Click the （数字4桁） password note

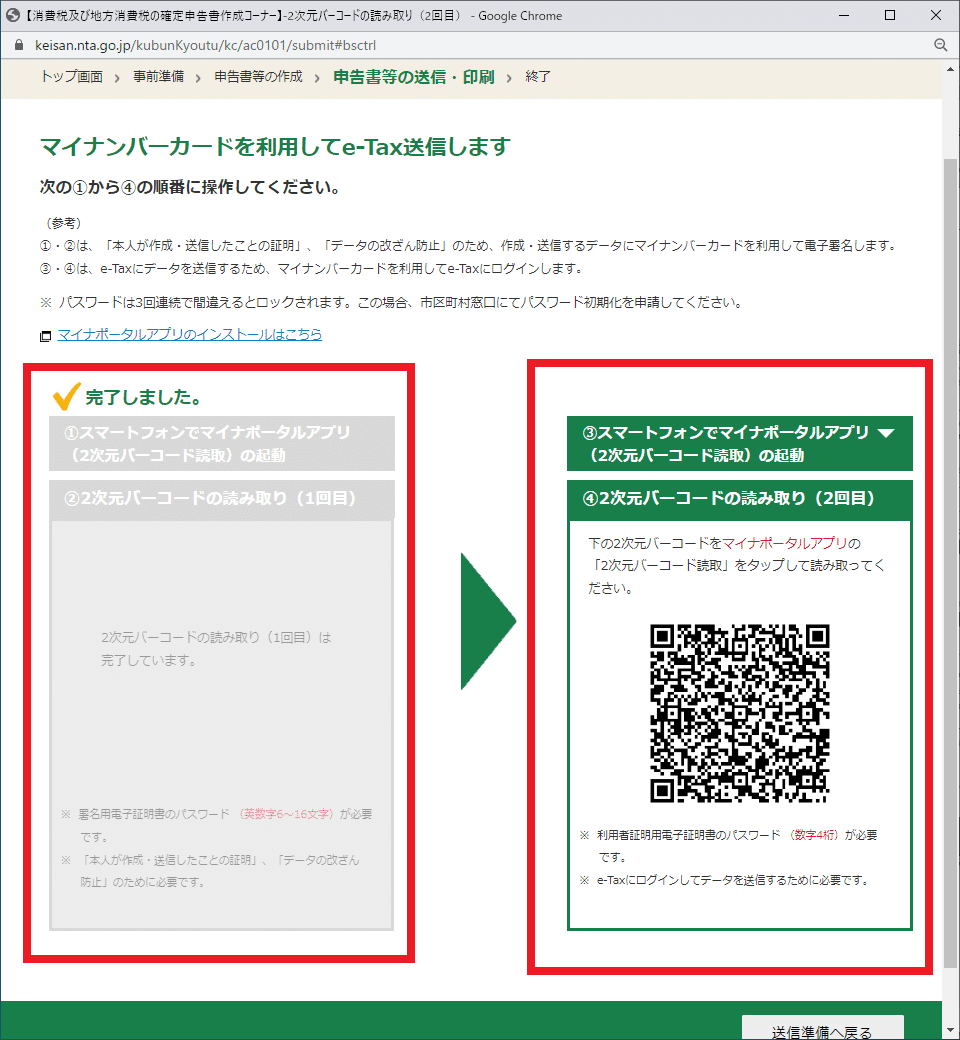click(x=814, y=835)
